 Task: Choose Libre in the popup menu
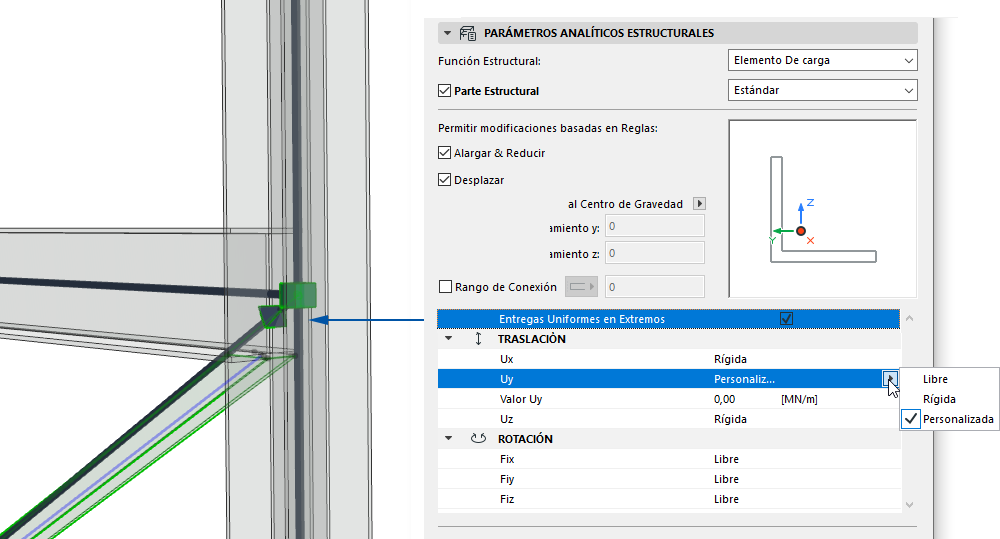click(949, 379)
